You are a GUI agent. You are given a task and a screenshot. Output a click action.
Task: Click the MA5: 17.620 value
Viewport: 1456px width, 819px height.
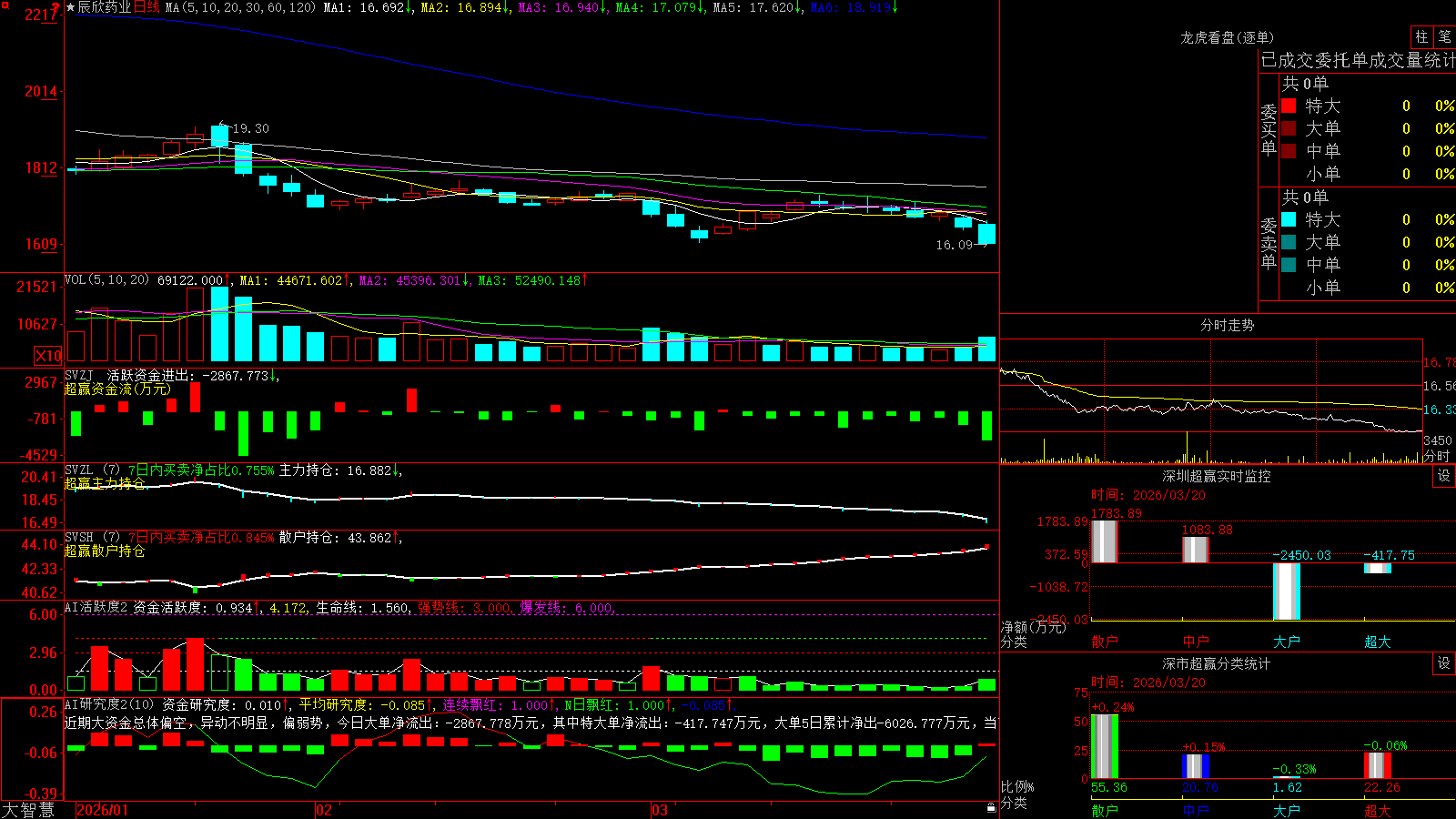point(756,7)
